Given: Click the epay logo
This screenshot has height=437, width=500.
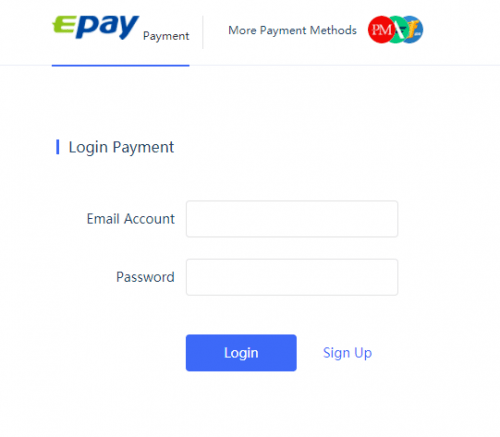Looking at the screenshot, I should [96, 27].
